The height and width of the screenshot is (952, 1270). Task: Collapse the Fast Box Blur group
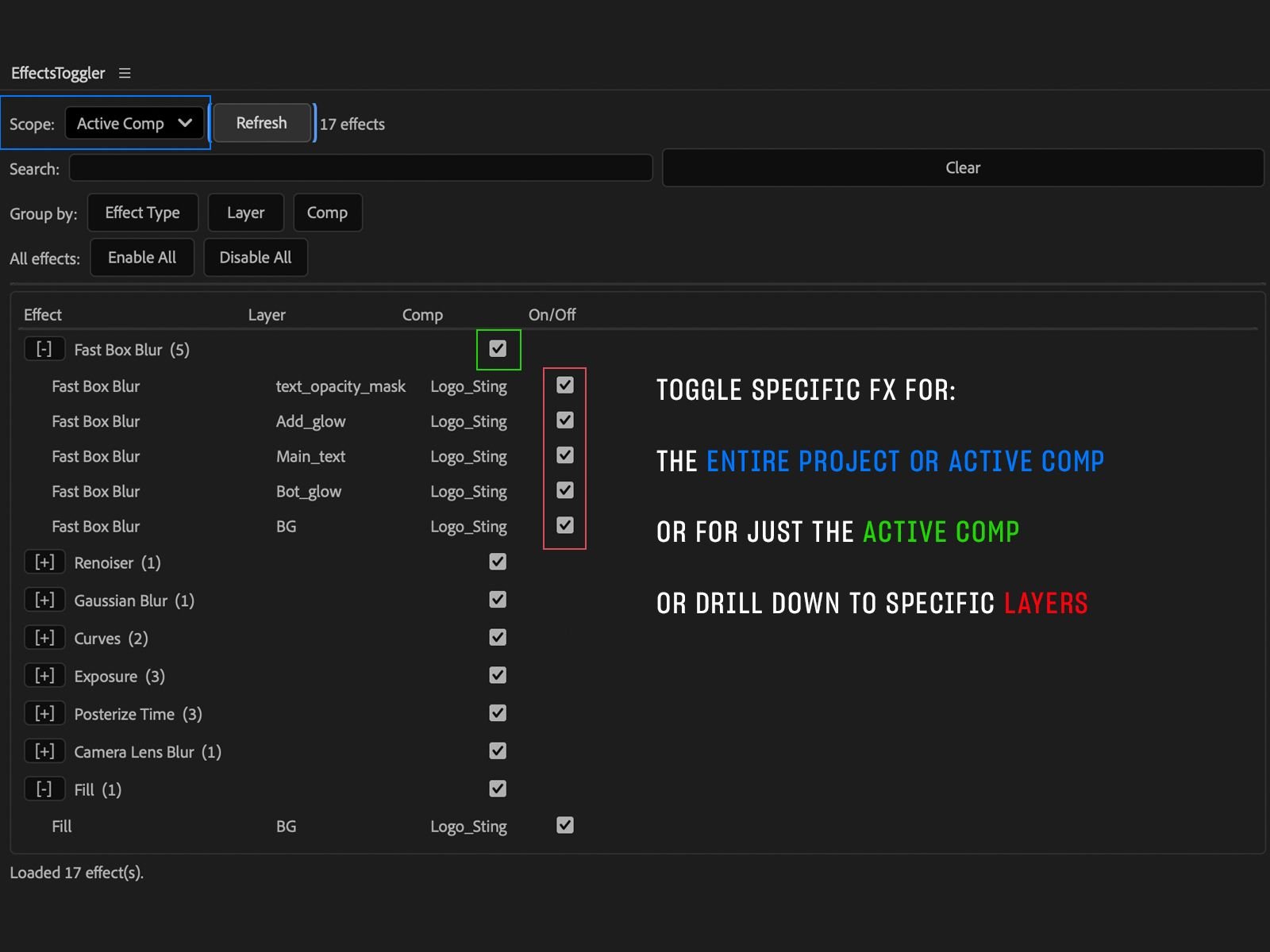(x=44, y=349)
